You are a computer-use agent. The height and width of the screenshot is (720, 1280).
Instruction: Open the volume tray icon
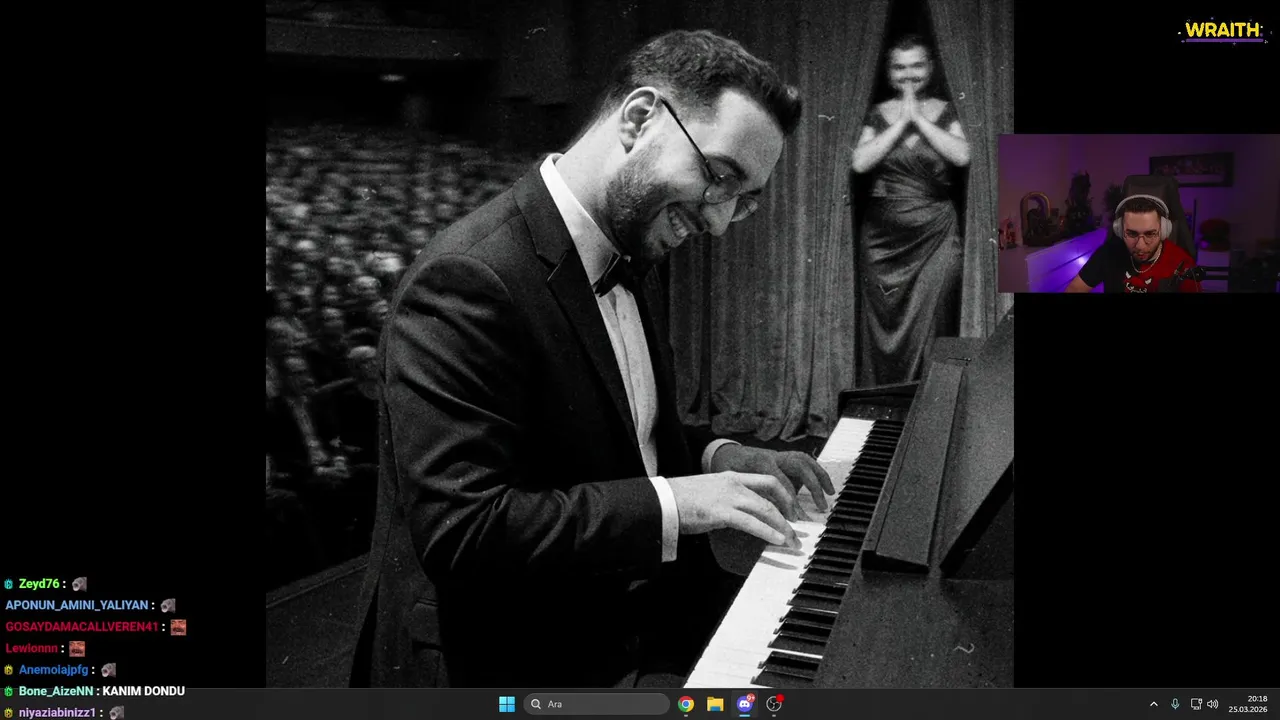(x=1213, y=704)
